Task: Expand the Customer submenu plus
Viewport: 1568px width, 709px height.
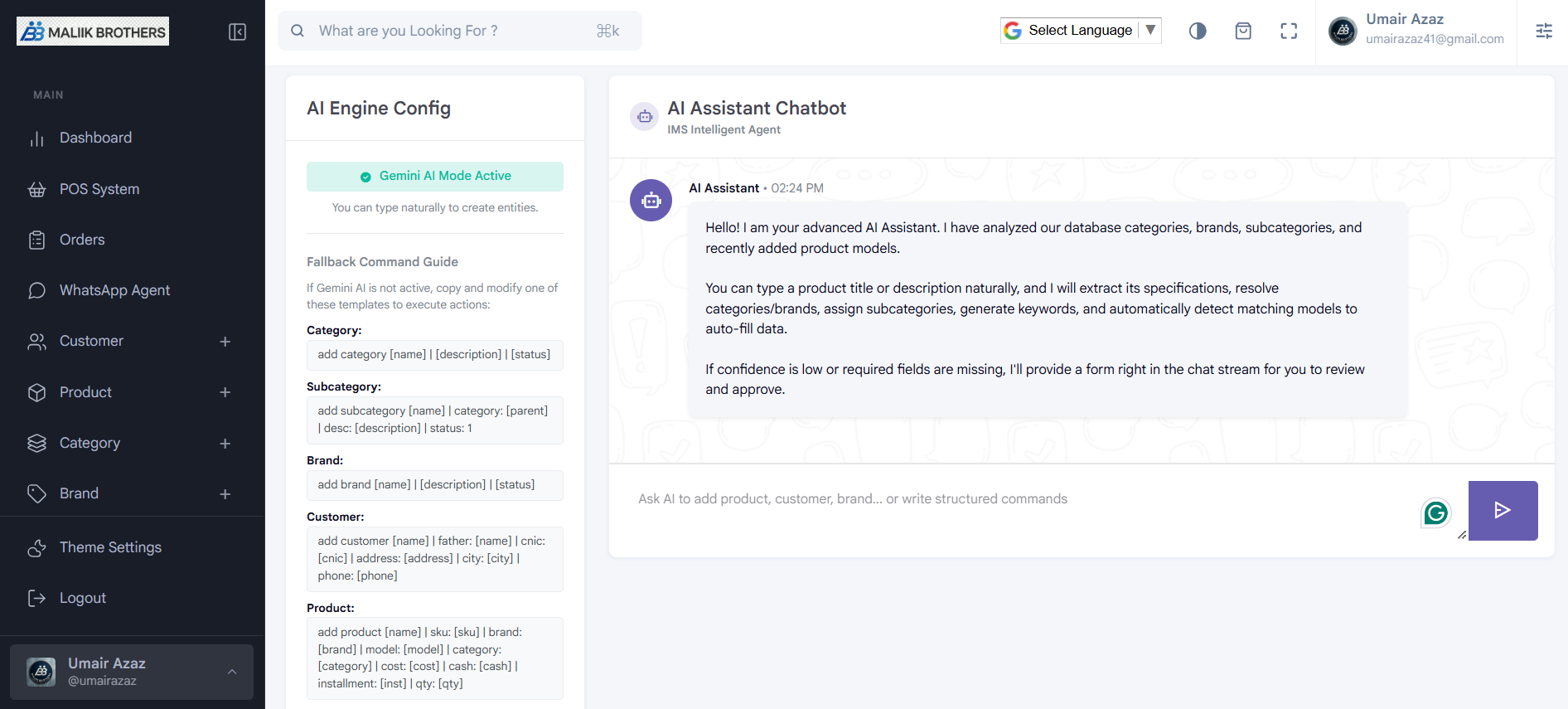Action: pyautogui.click(x=225, y=342)
